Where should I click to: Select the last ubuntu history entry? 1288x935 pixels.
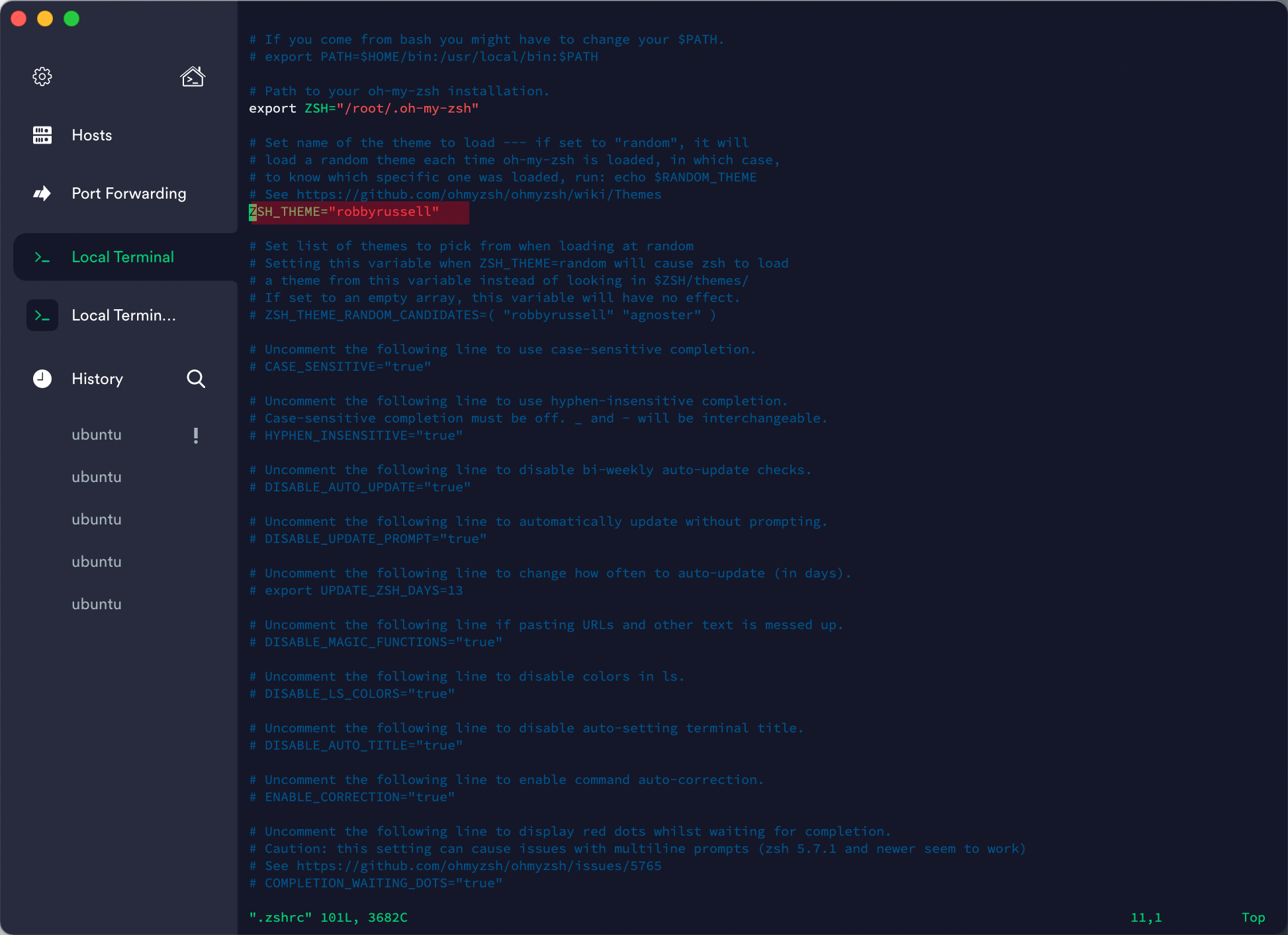96,603
